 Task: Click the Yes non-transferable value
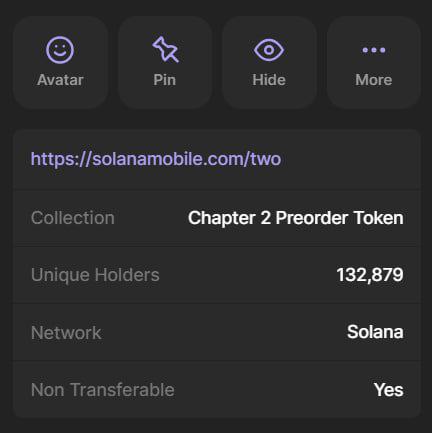(x=389, y=390)
